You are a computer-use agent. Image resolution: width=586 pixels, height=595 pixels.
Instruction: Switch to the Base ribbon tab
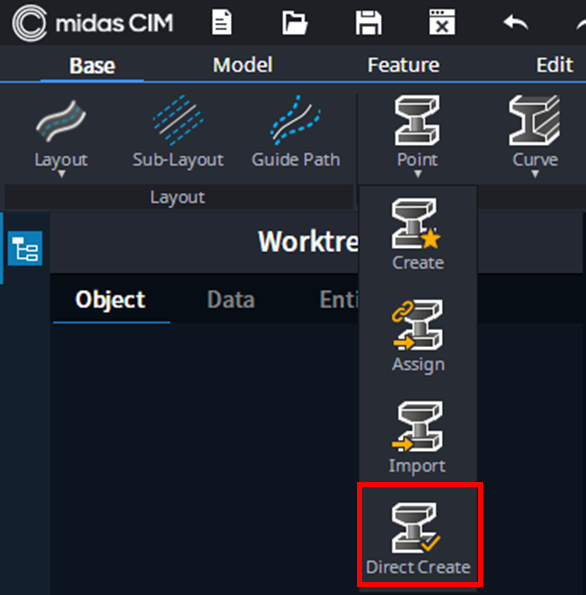point(92,66)
